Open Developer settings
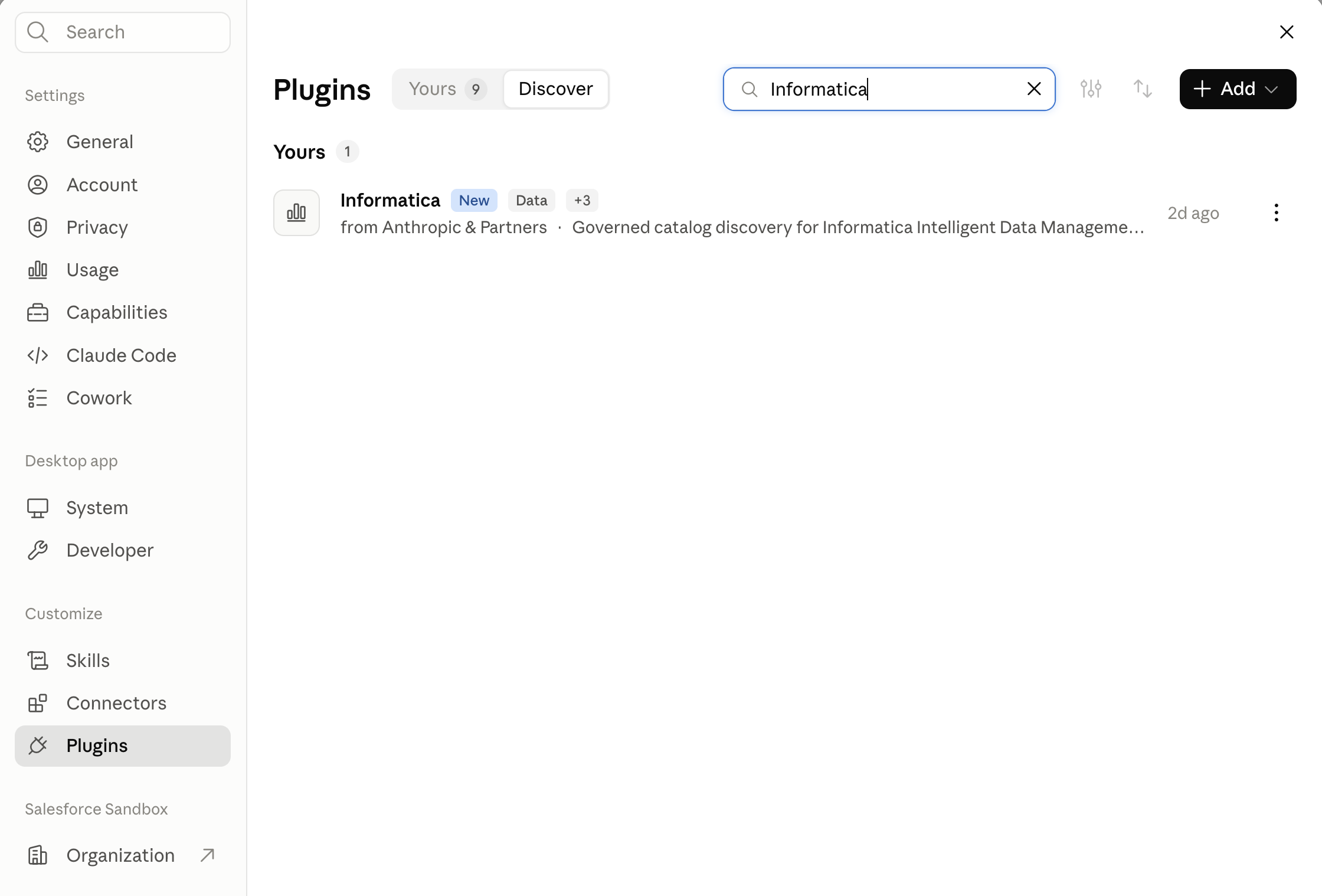This screenshot has width=1322, height=896. point(122,550)
